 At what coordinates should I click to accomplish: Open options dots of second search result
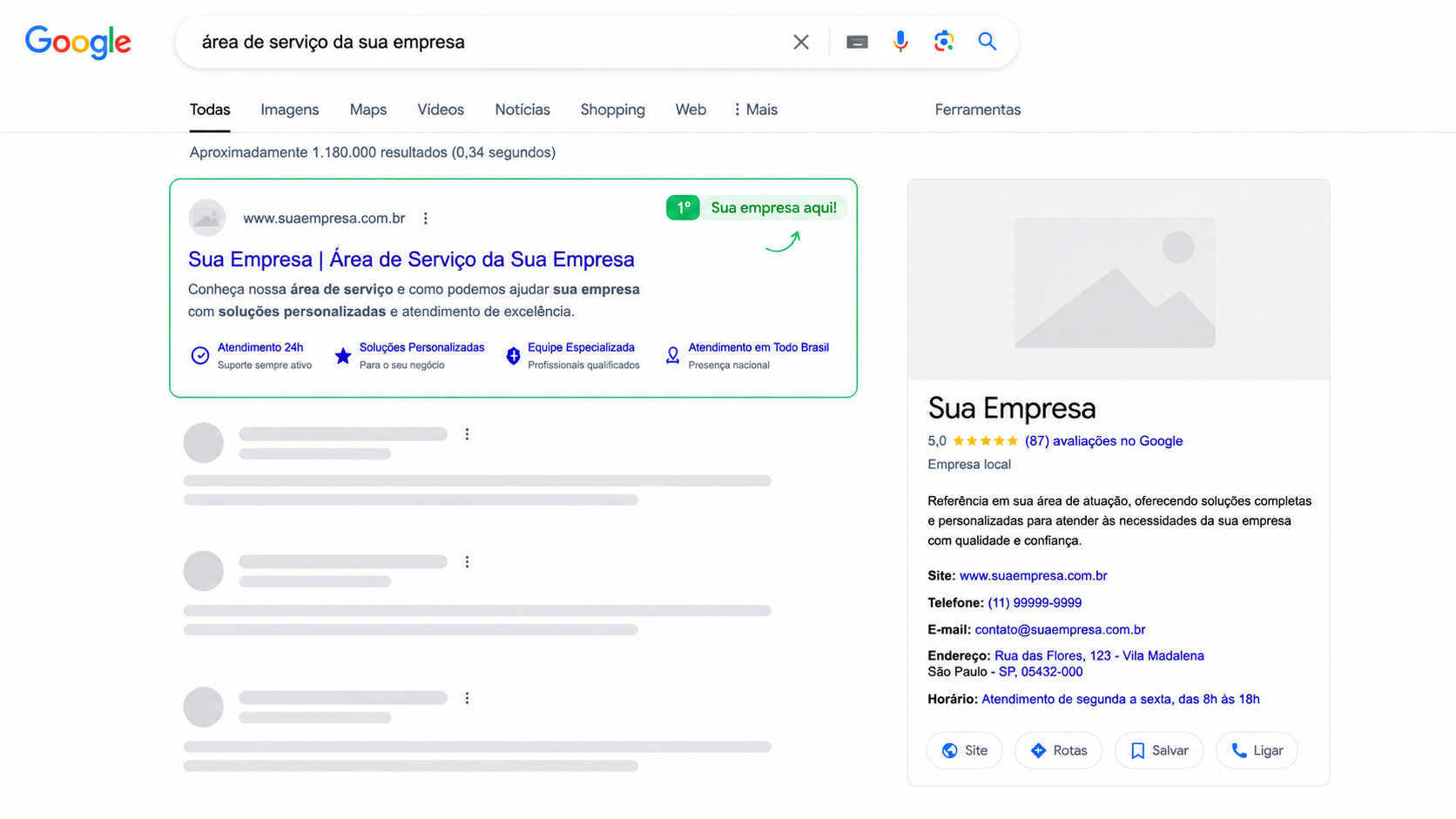[x=467, y=434]
